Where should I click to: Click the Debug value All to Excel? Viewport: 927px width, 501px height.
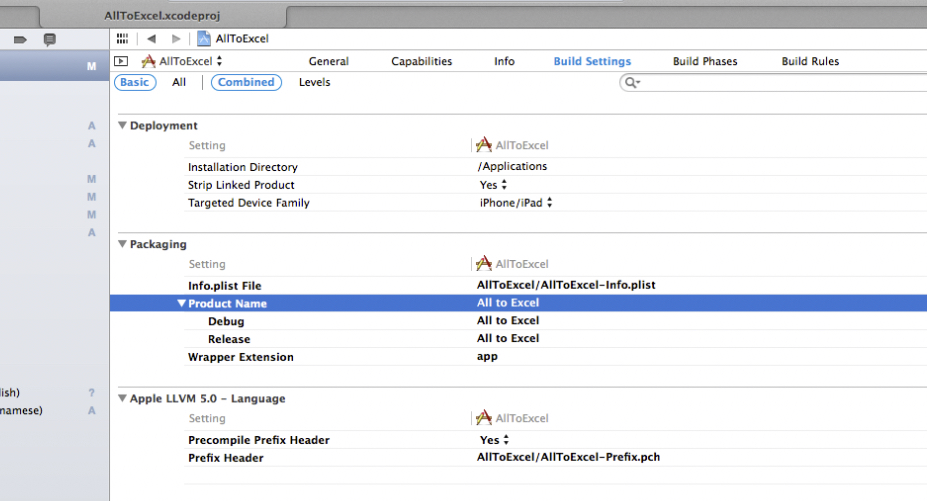[x=508, y=320]
